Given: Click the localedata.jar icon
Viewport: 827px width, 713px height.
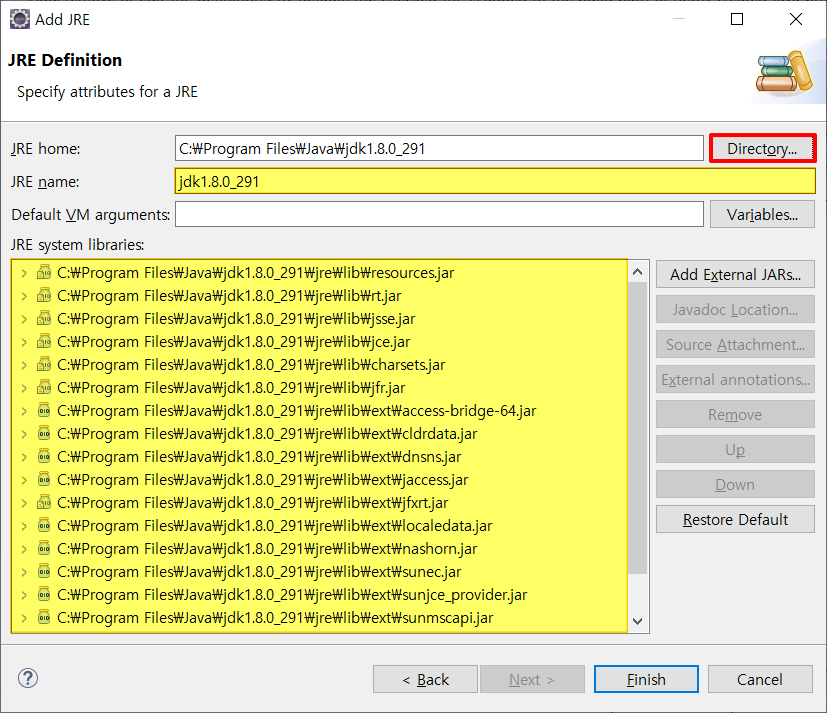Looking at the screenshot, I should [x=44, y=526].
